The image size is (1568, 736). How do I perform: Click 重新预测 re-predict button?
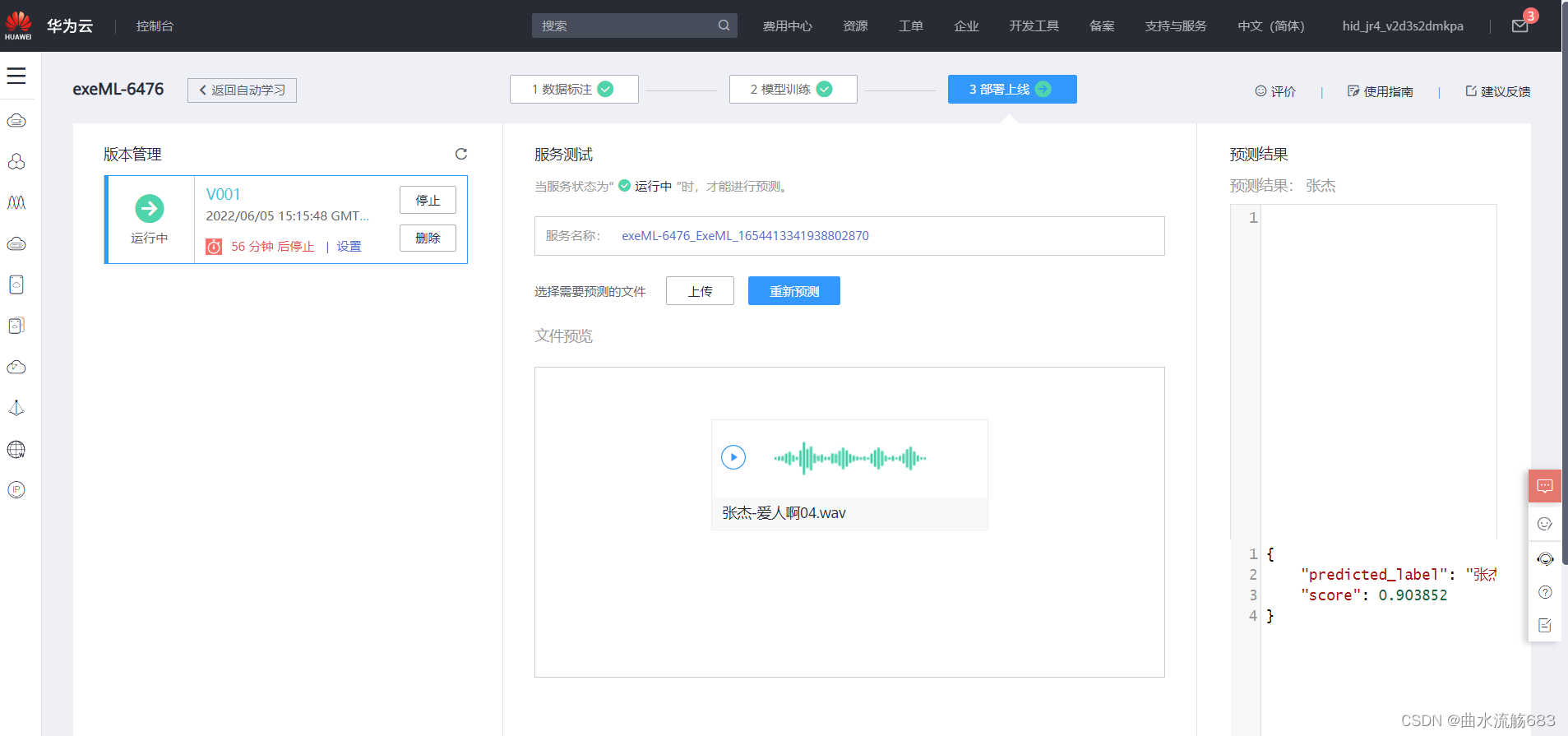794,291
